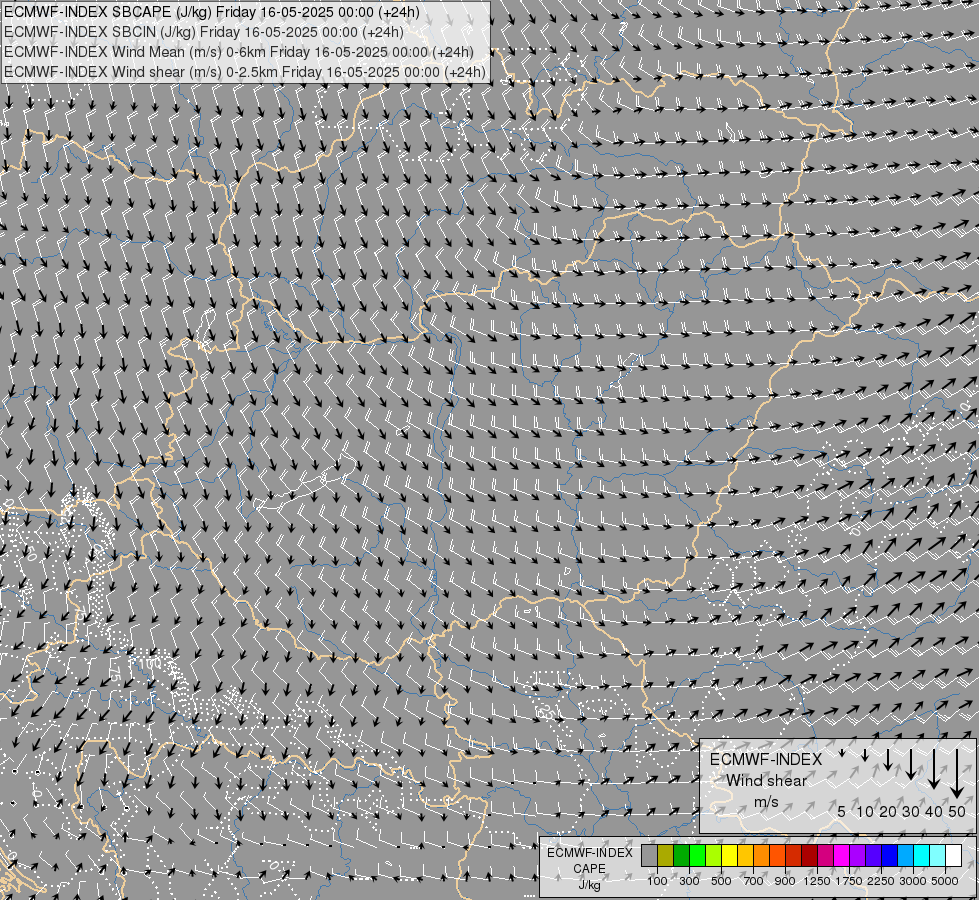Click the SBCAPE (J/kg) title line

click(212, 12)
